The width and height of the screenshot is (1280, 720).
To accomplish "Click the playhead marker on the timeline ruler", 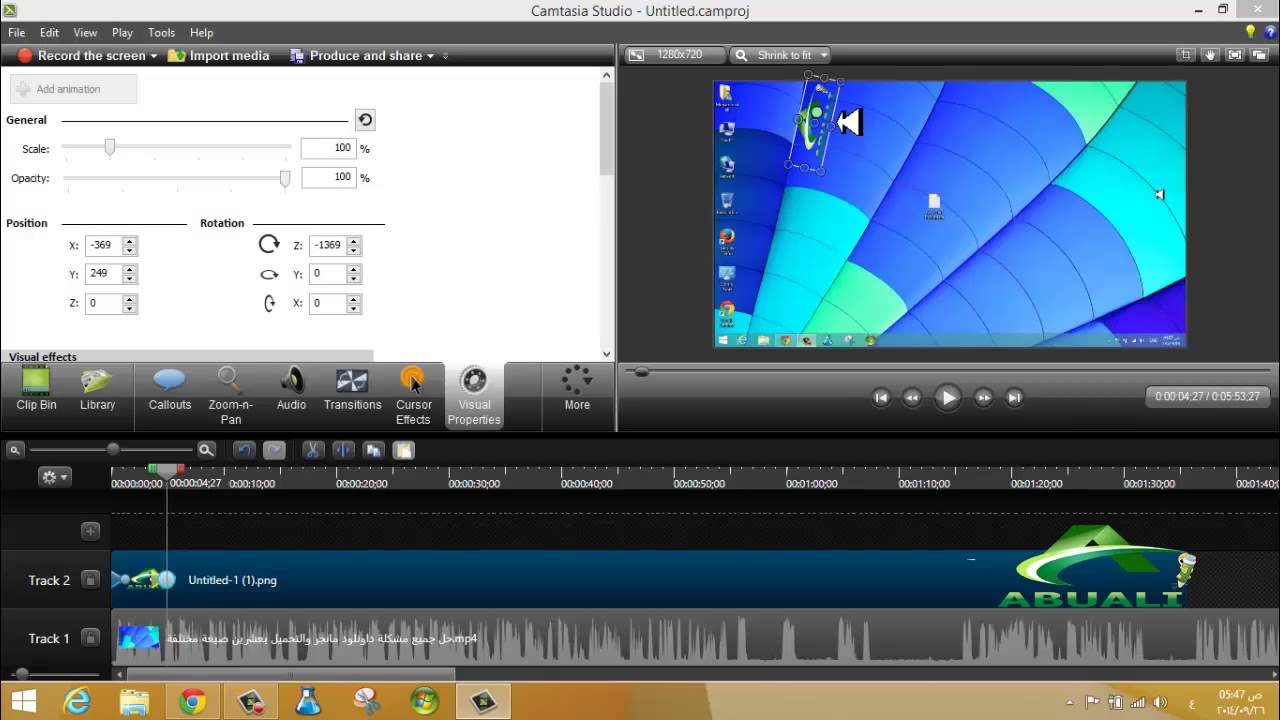I will (166, 469).
